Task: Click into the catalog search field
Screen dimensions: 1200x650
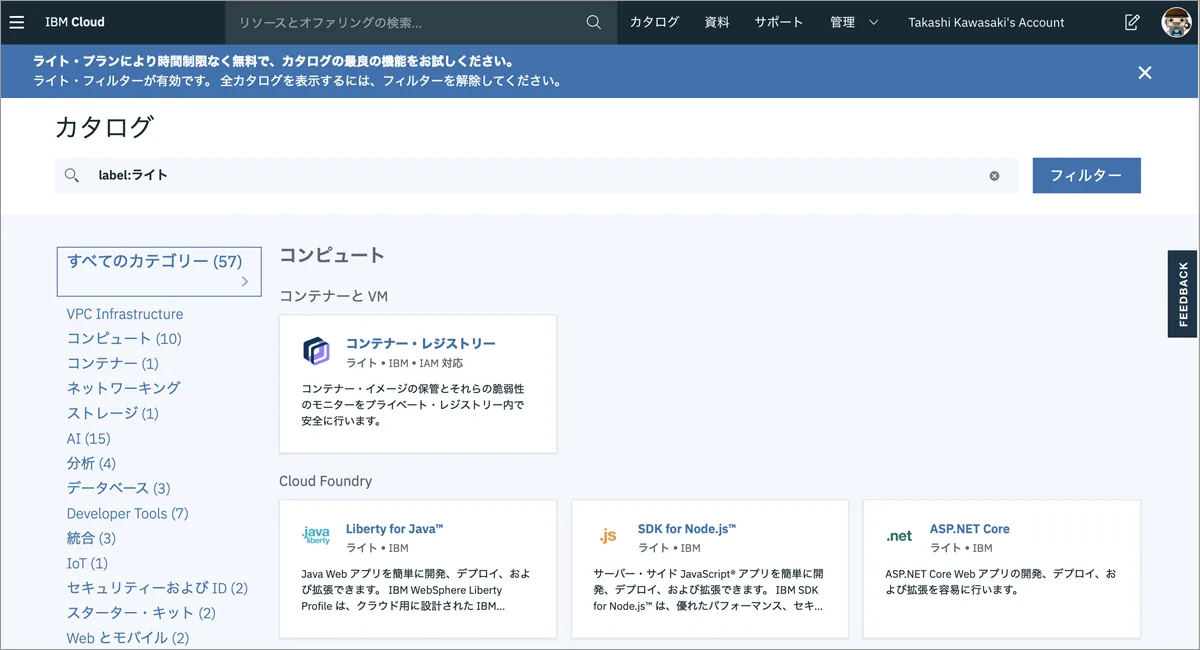Action: [535, 175]
